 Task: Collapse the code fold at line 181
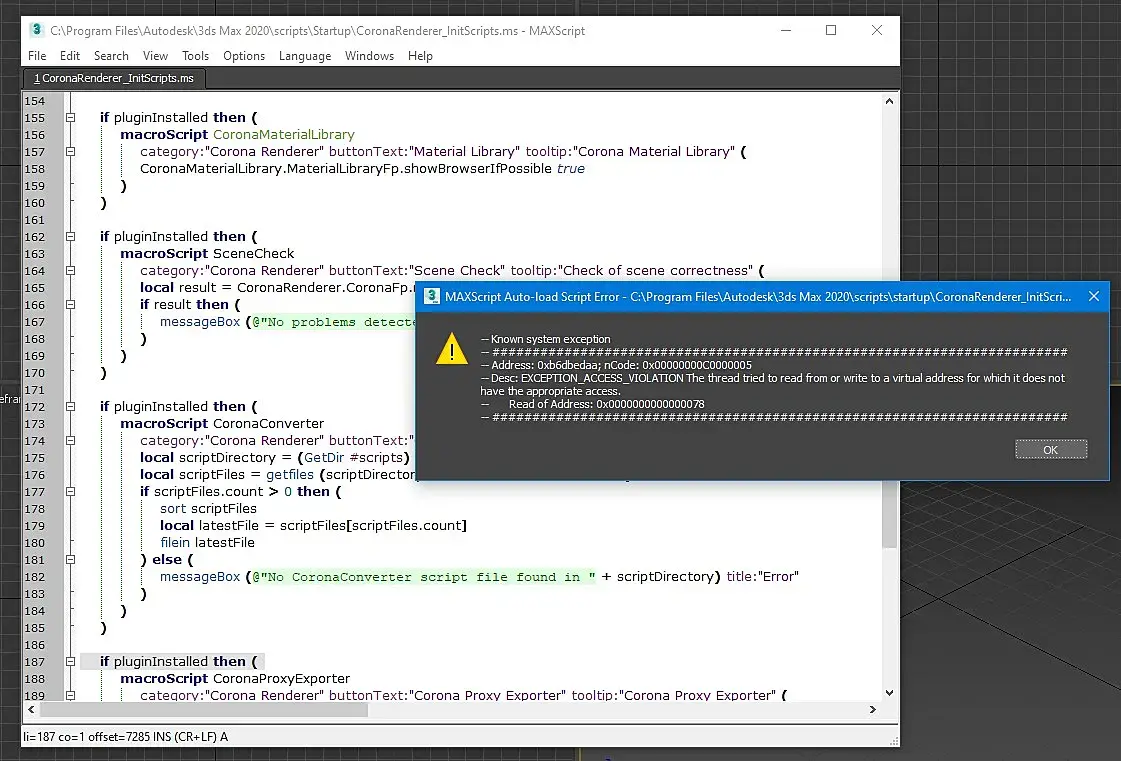tap(70, 560)
